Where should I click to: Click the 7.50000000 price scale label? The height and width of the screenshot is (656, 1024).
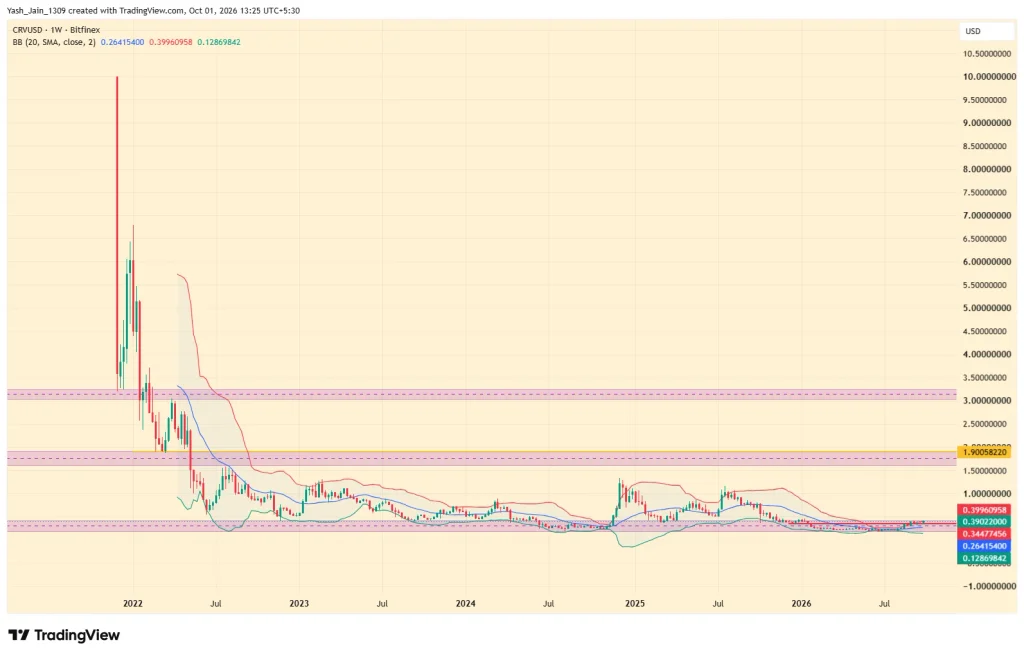(987, 193)
